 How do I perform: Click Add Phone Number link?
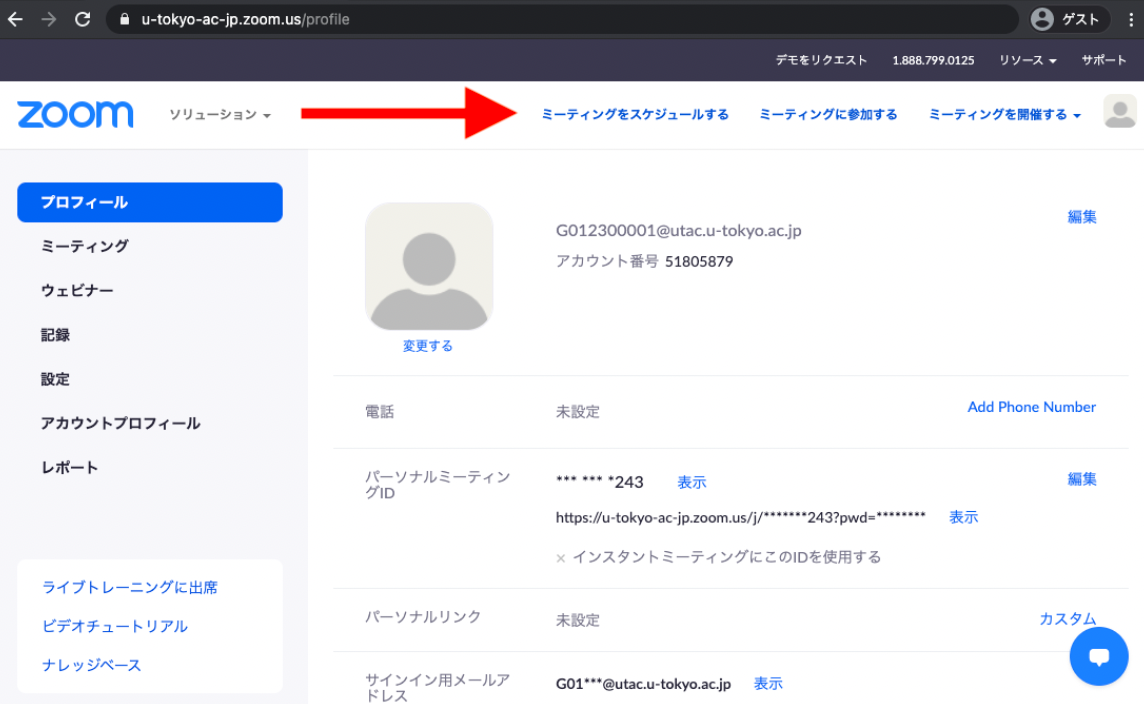point(1032,407)
